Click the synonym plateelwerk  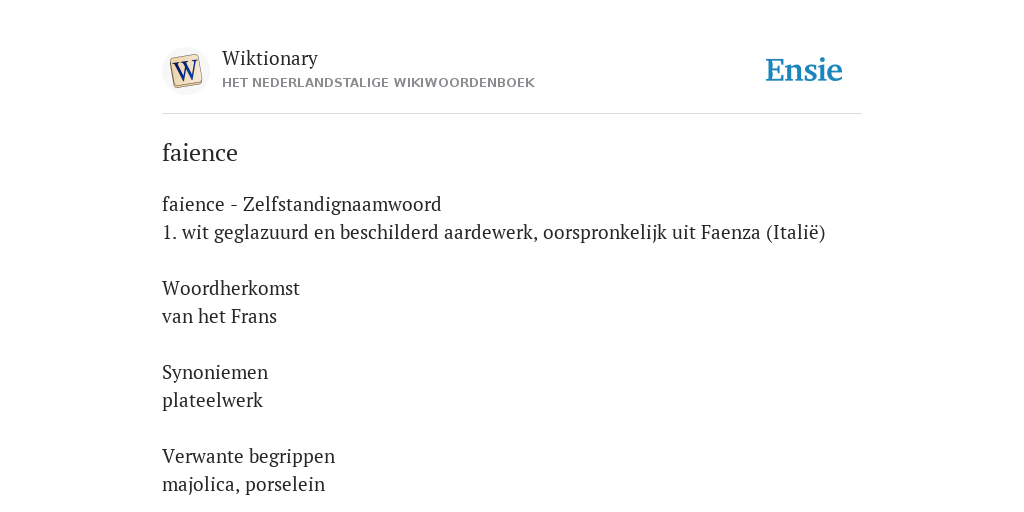212,400
